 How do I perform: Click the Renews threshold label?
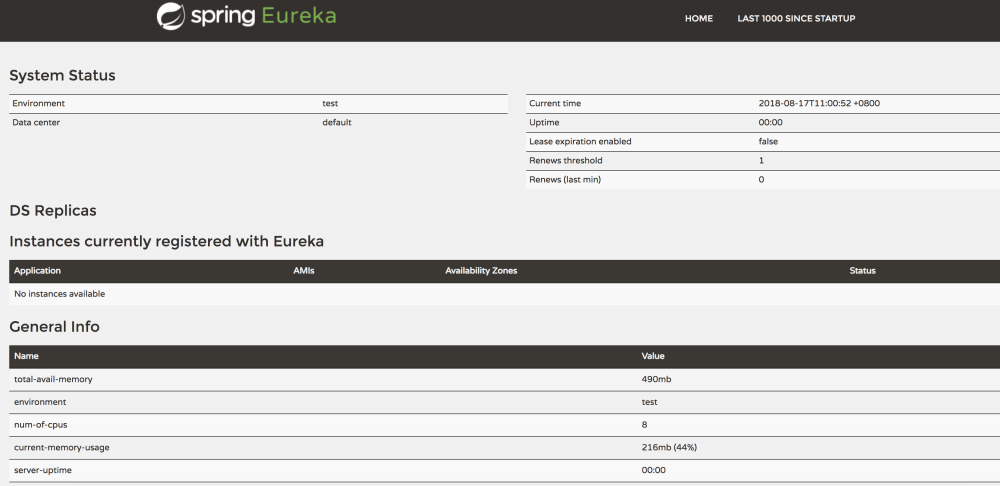[565, 161]
